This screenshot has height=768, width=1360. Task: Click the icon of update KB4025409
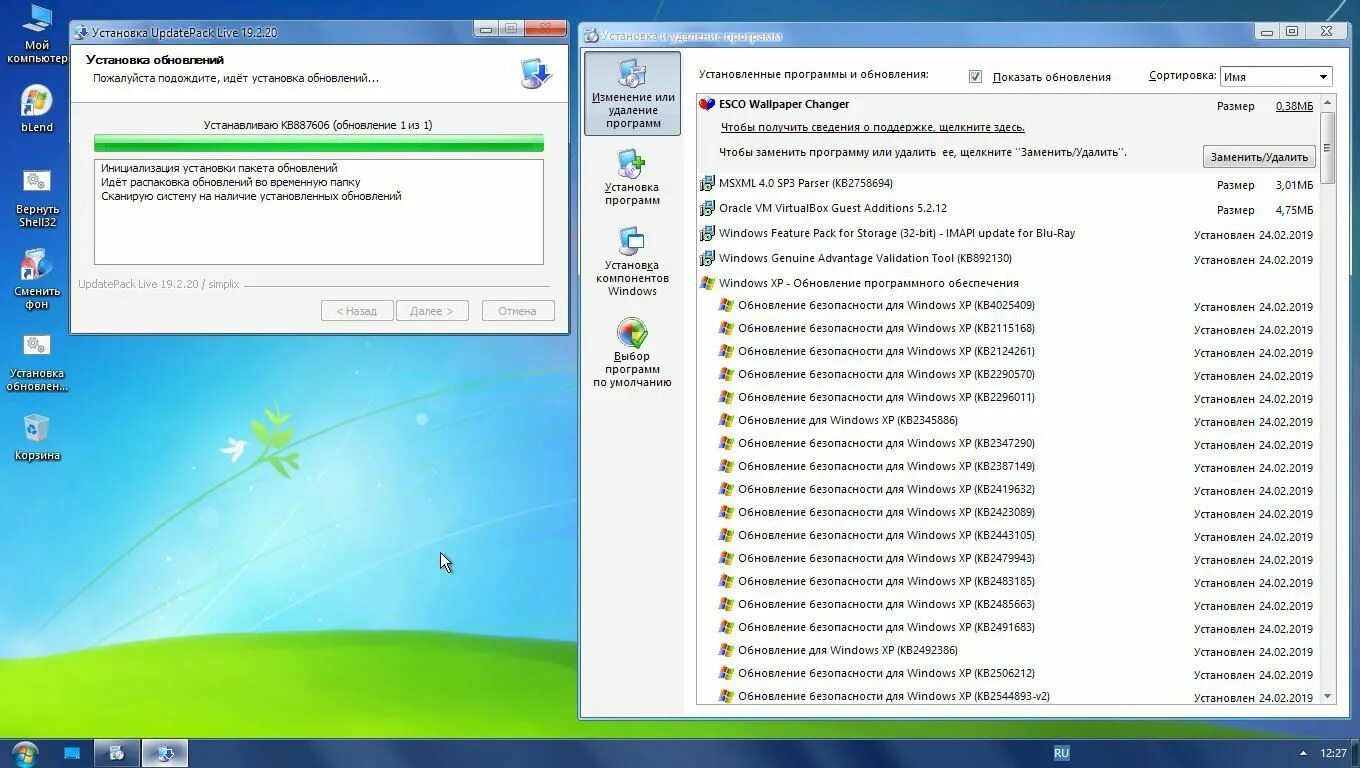click(727, 305)
